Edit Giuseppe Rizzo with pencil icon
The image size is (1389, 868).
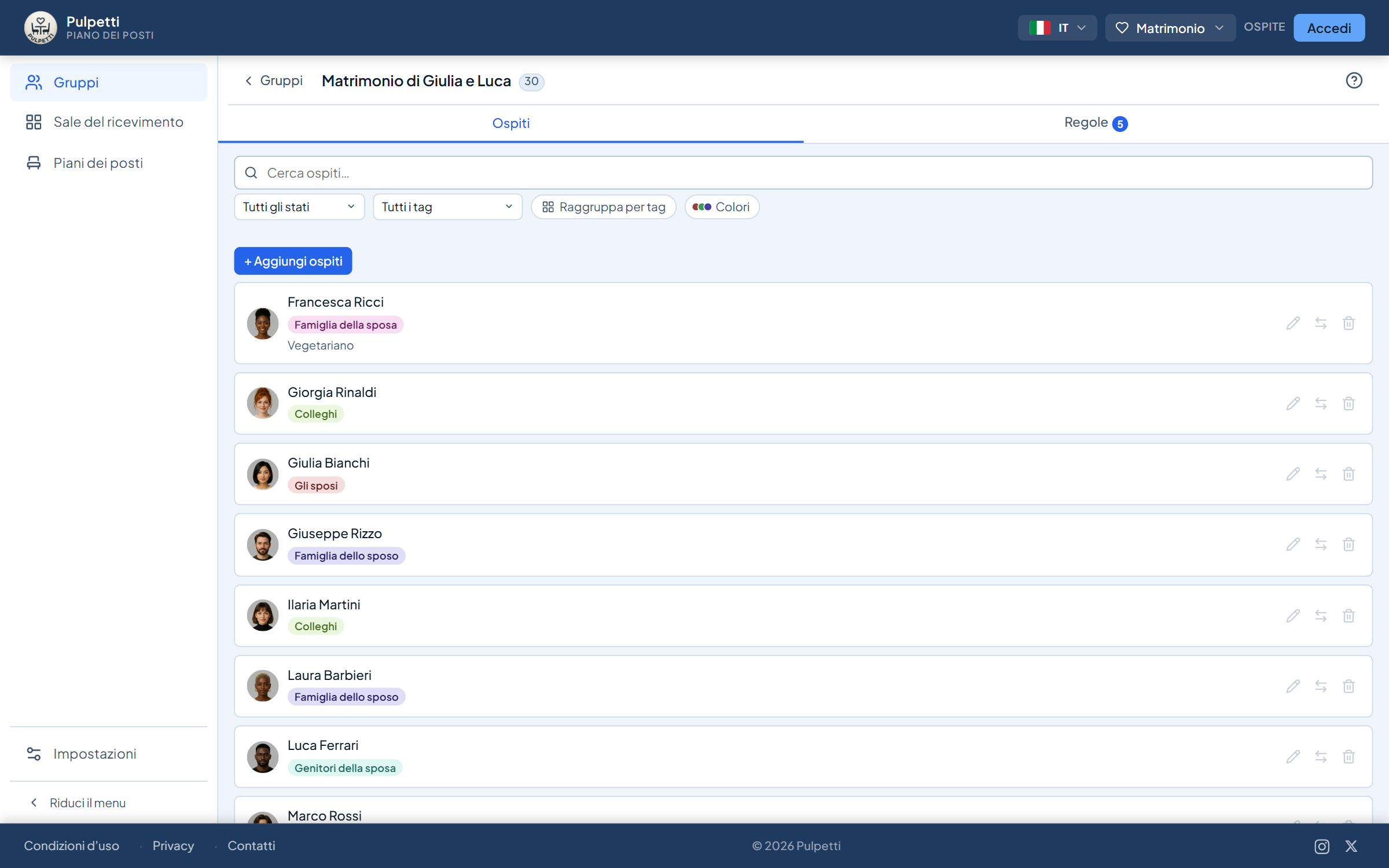coord(1293,545)
